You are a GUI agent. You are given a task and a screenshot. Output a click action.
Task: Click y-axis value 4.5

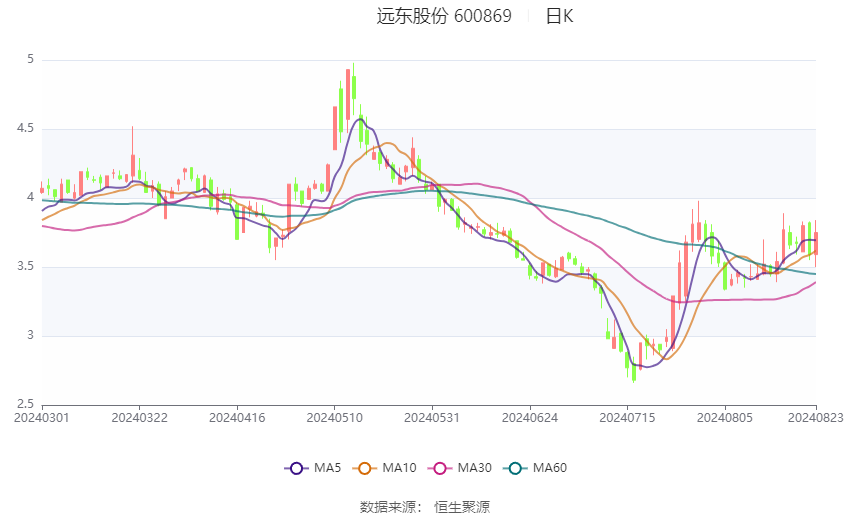pos(25,128)
